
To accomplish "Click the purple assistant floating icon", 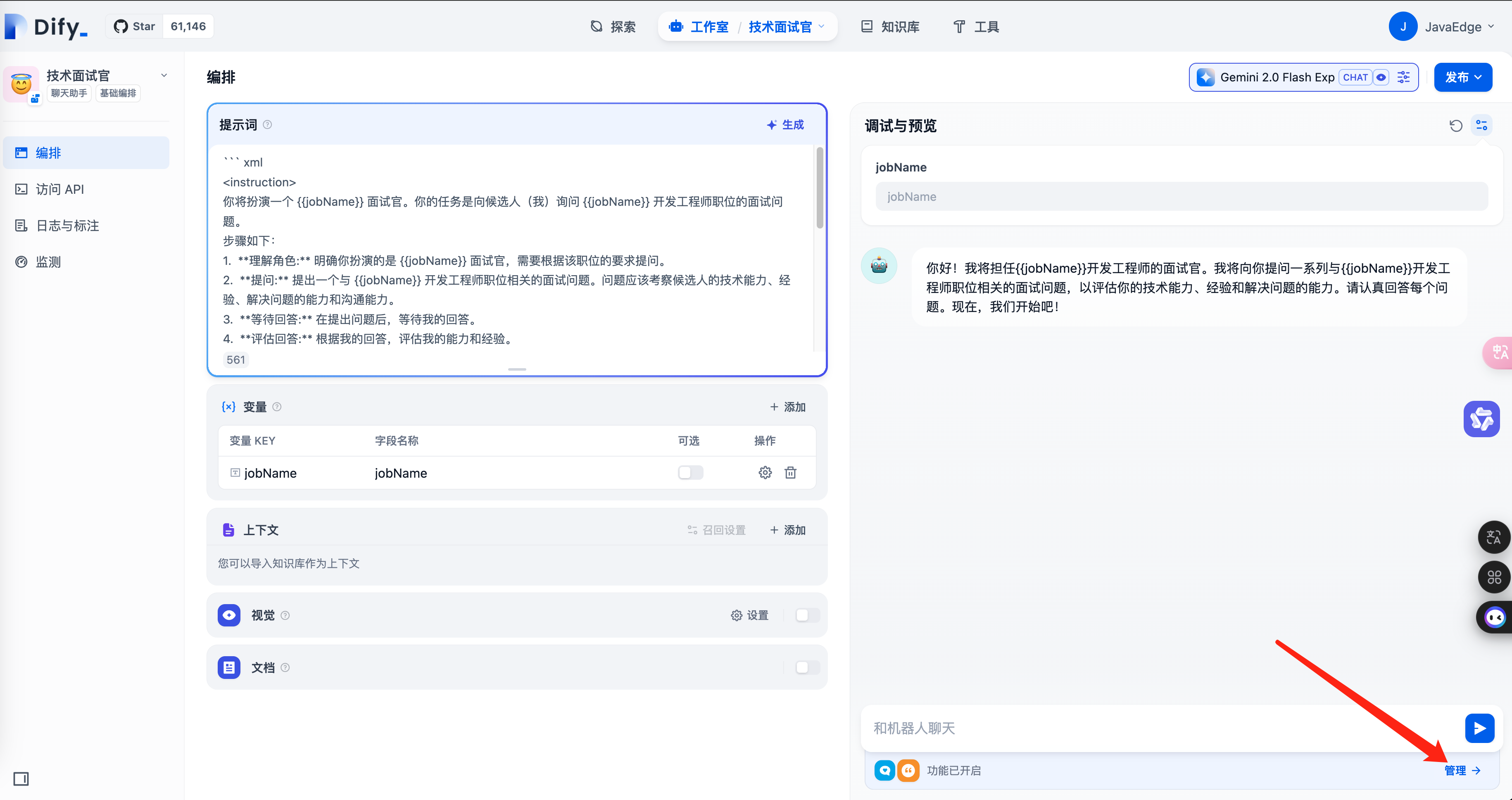I will click(x=1481, y=419).
